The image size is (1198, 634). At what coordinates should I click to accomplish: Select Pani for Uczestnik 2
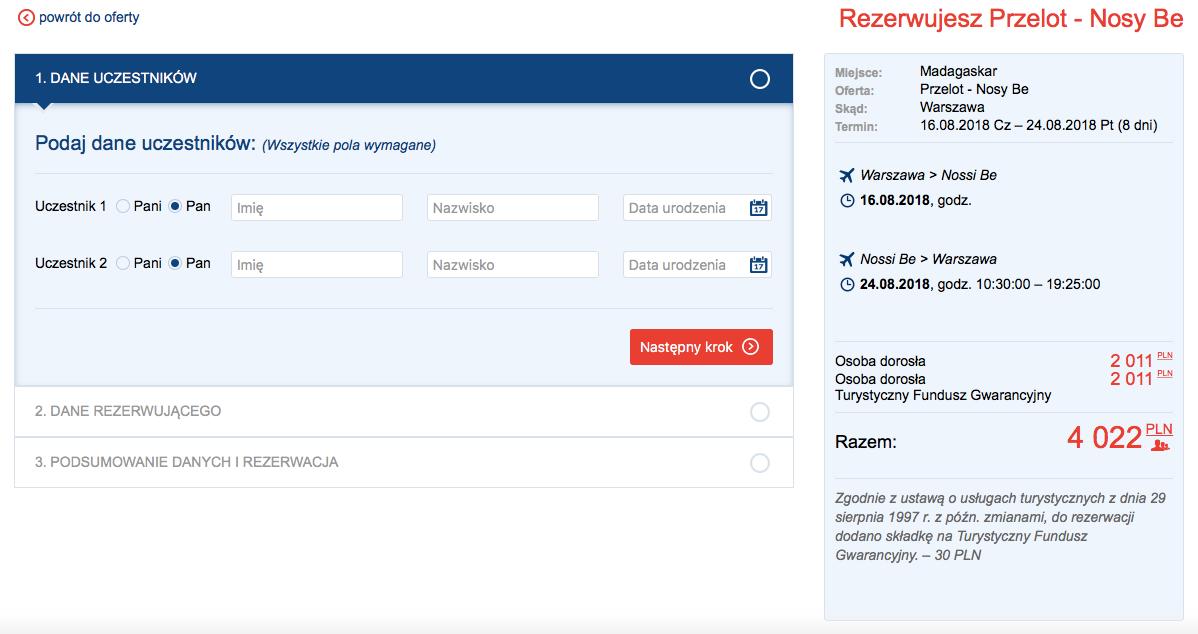(122, 264)
